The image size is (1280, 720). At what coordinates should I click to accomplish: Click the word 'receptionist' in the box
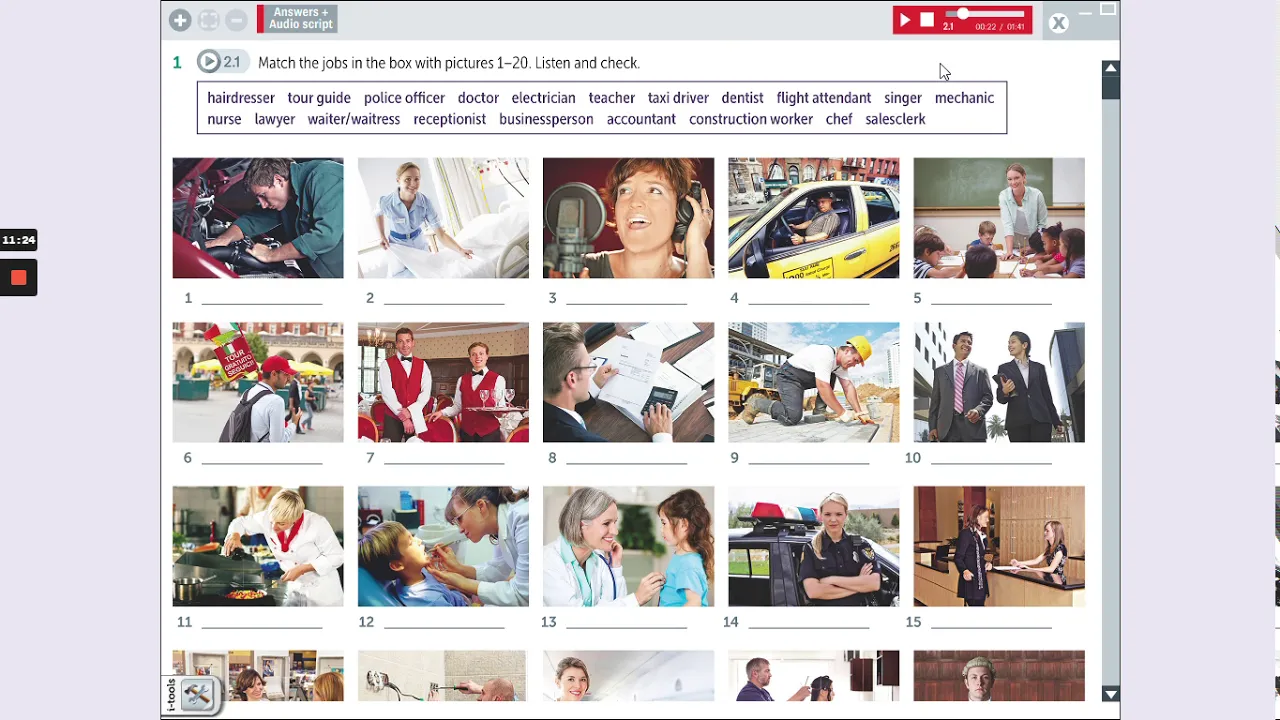click(450, 119)
